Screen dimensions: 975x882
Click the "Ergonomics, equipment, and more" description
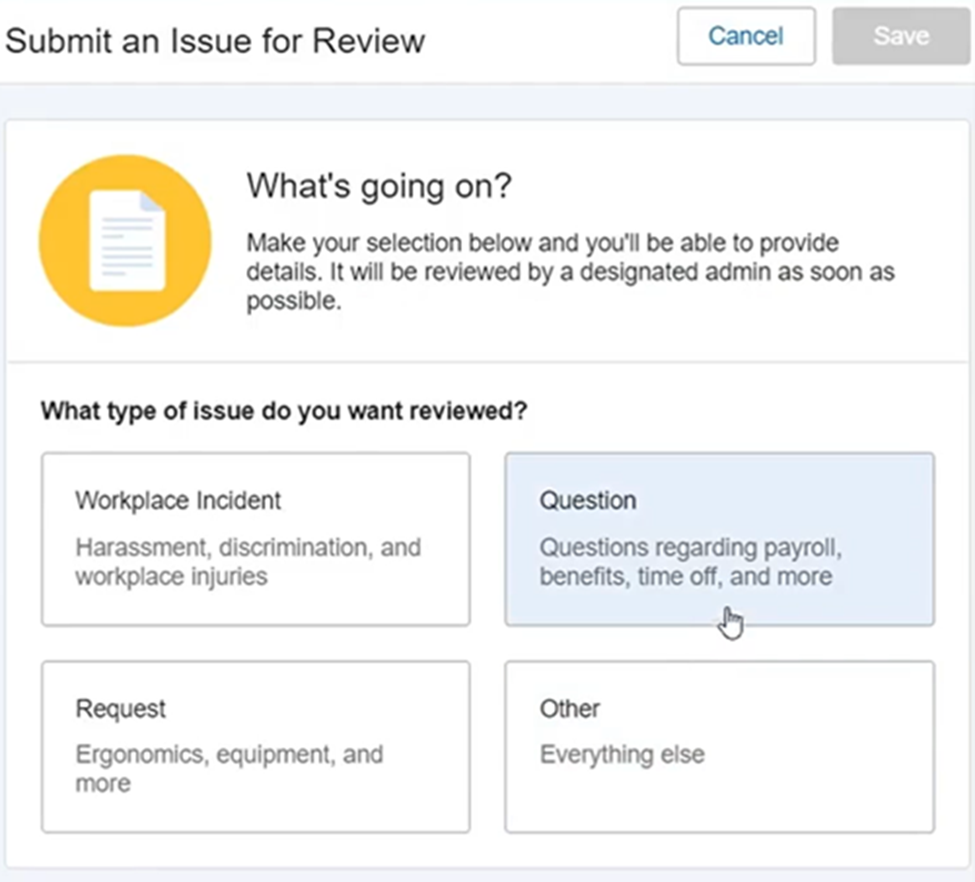[x=229, y=769]
